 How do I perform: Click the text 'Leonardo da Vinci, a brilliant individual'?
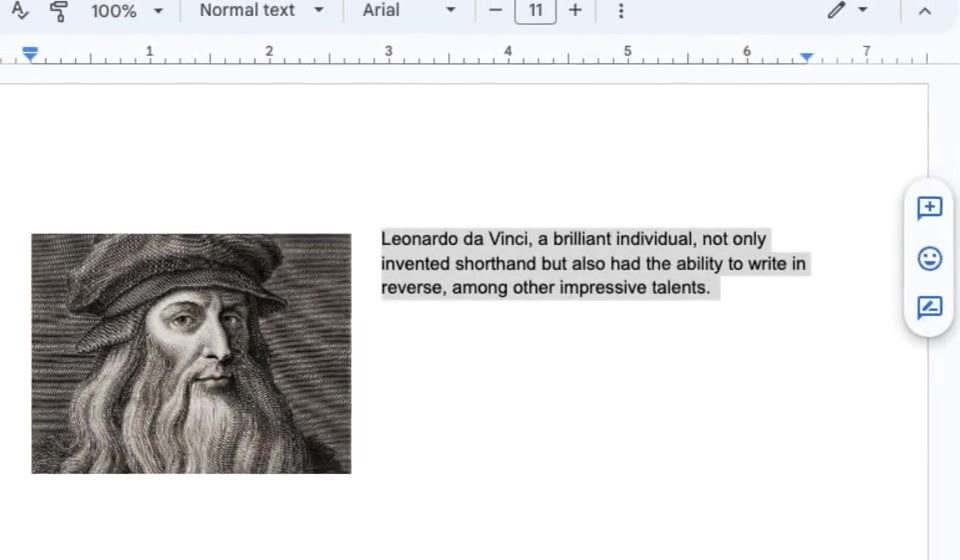pyautogui.click(x=539, y=239)
